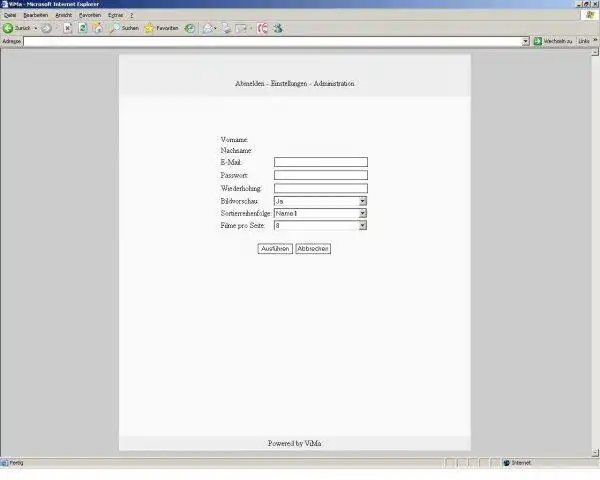Click the scrollbar up arrow
The height and width of the screenshot is (480, 600).
(595, 52)
